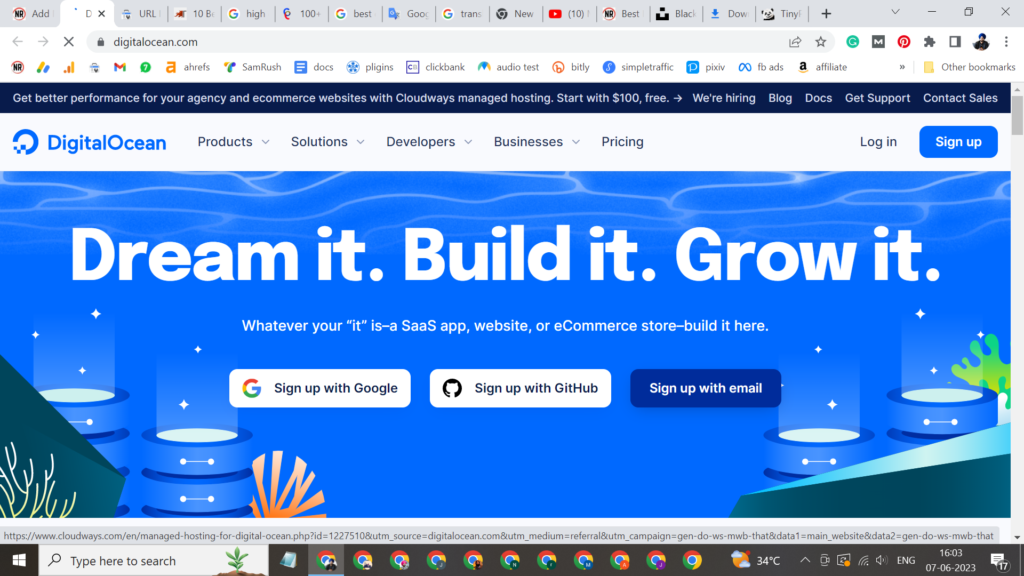This screenshot has width=1024, height=576.
Task: Open the Windows Start menu
Action: (18, 560)
